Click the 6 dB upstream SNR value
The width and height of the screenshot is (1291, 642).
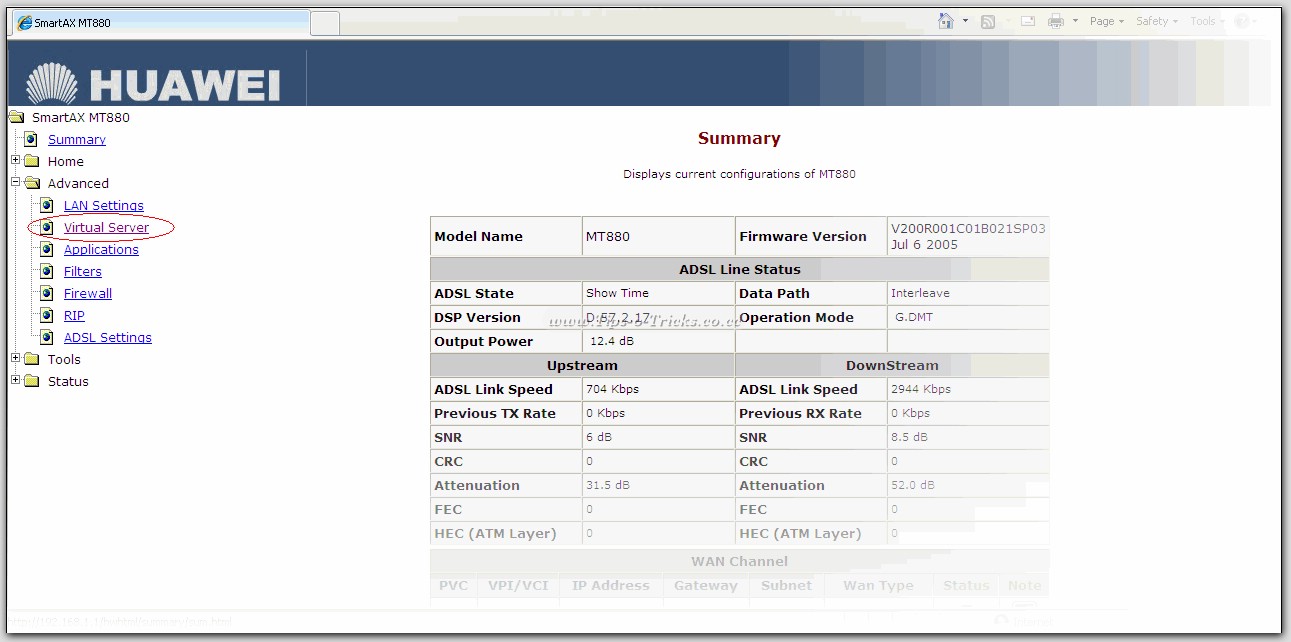point(600,437)
